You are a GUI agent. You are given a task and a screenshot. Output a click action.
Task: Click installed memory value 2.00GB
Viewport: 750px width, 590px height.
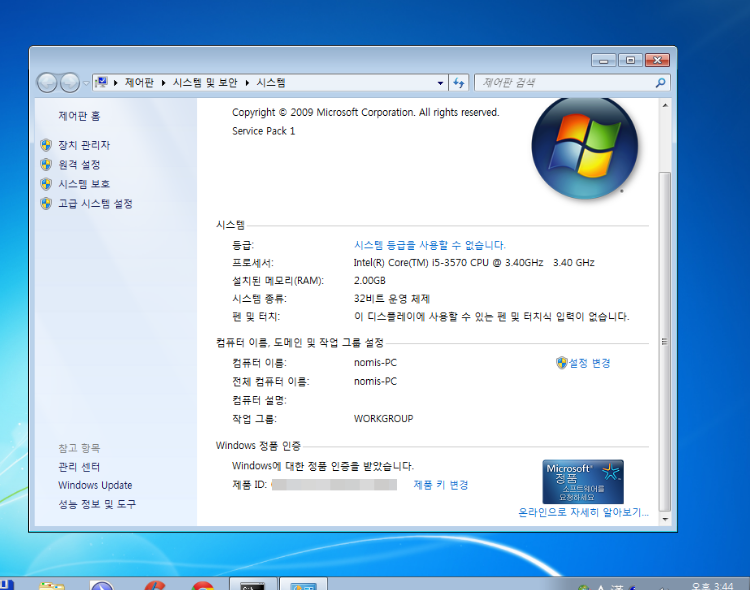[x=369, y=281]
